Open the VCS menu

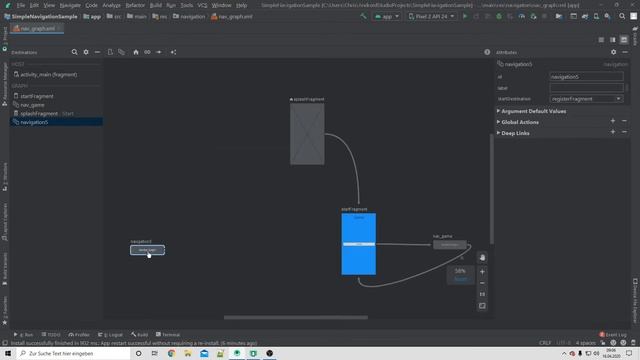click(202, 5)
